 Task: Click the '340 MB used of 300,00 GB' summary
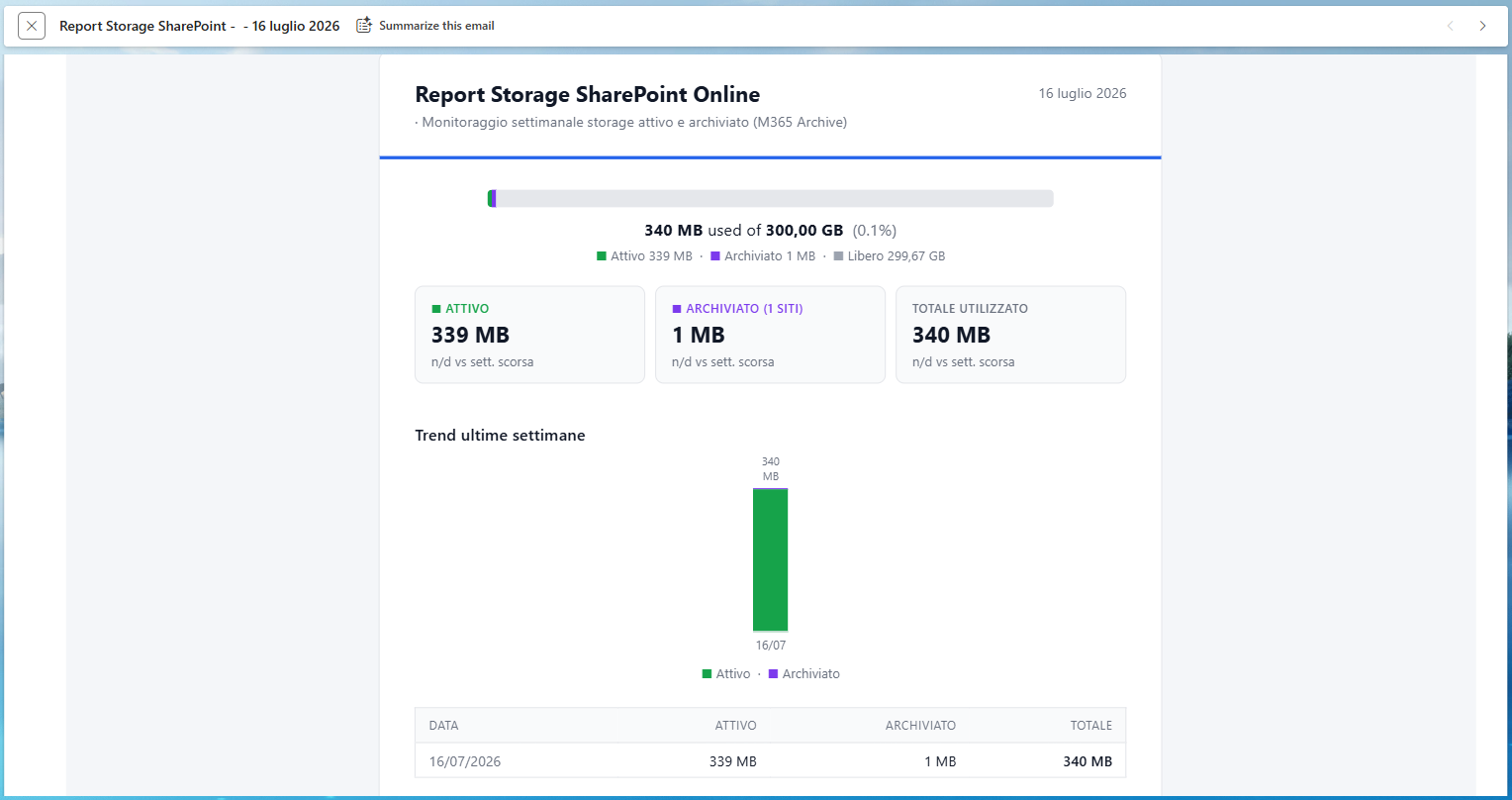click(744, 231)
